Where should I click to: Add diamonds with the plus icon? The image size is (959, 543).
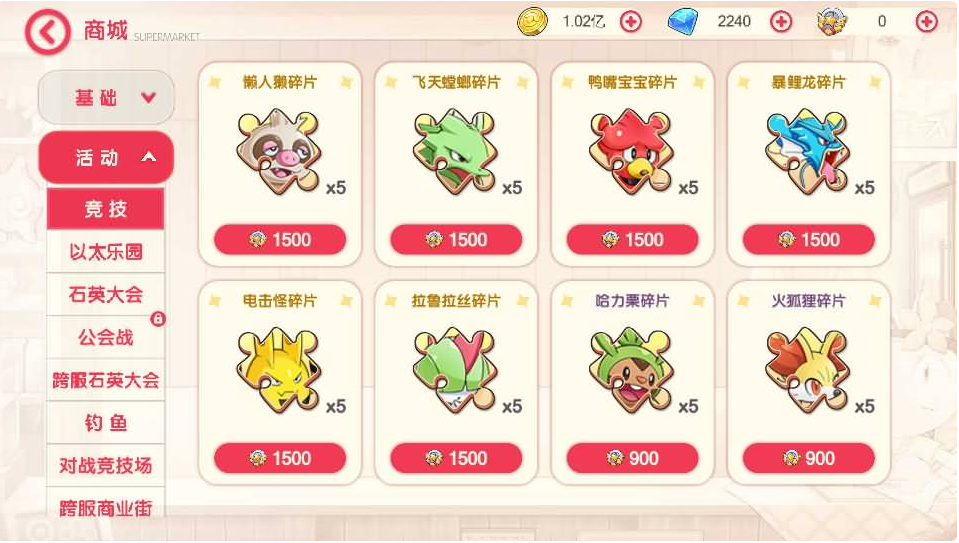tap(780, 22)
